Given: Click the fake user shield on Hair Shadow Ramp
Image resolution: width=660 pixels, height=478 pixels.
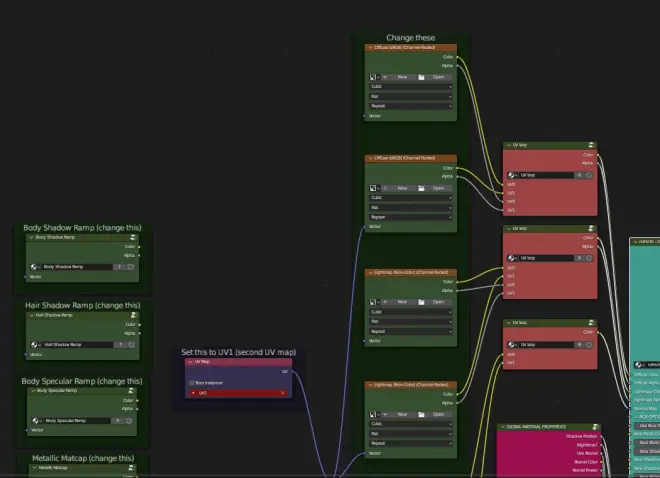Looking at the screenshot, I should click(x=131, y=345).
